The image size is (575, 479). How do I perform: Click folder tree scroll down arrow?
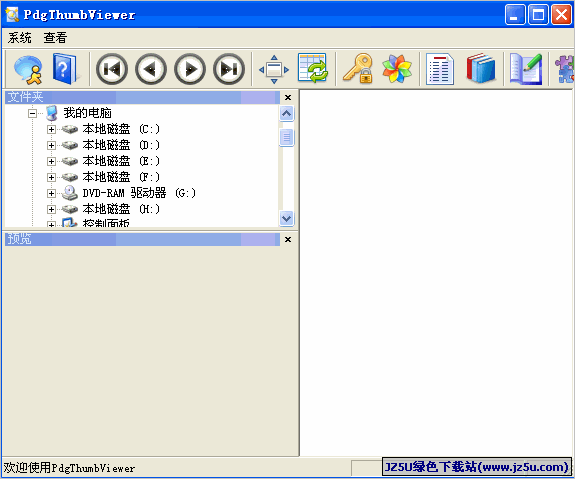pyautogui.click(x=286, y=218)
